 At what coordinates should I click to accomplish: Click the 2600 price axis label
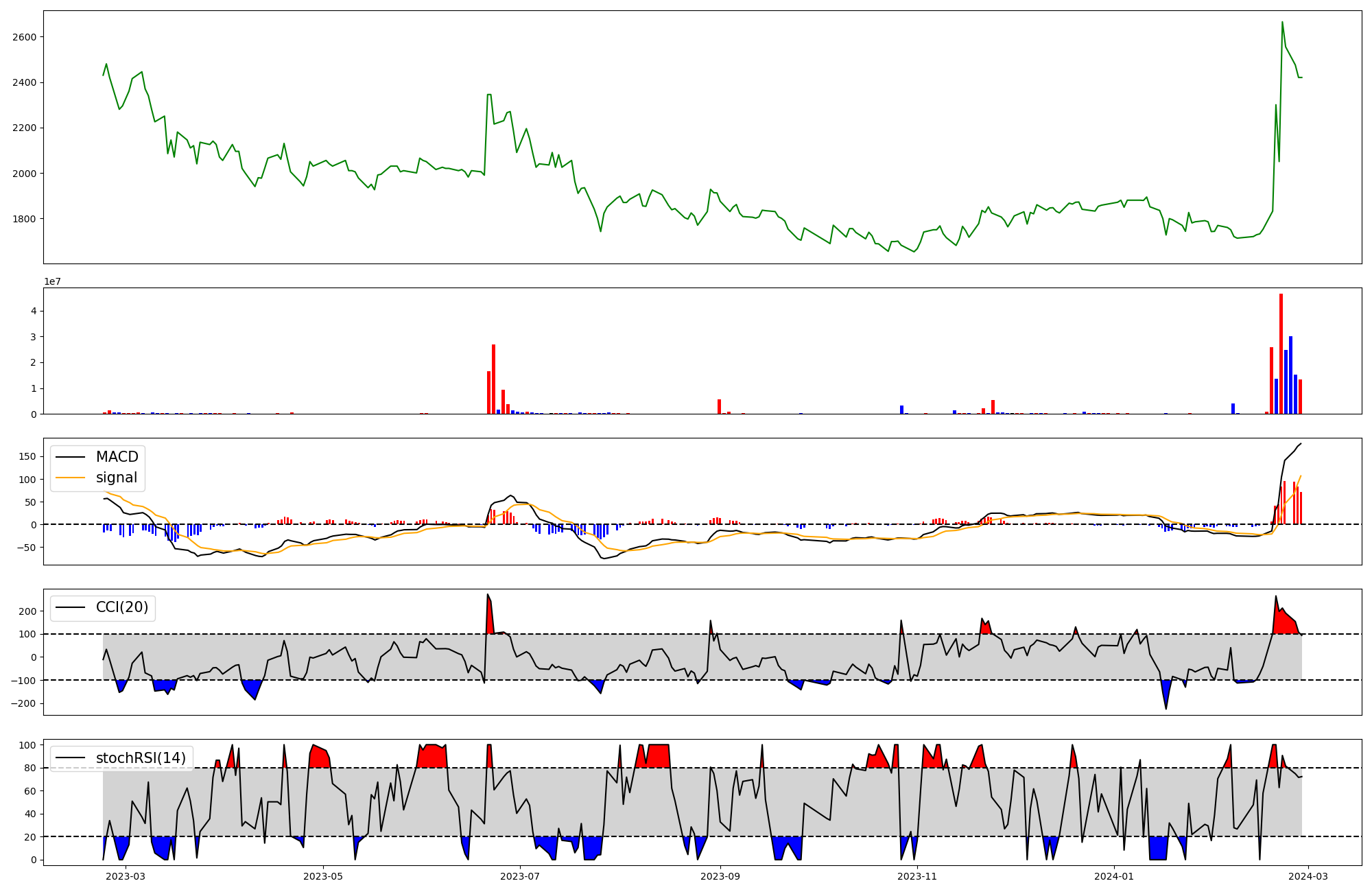pyautogui.click(x=25, y=37)
